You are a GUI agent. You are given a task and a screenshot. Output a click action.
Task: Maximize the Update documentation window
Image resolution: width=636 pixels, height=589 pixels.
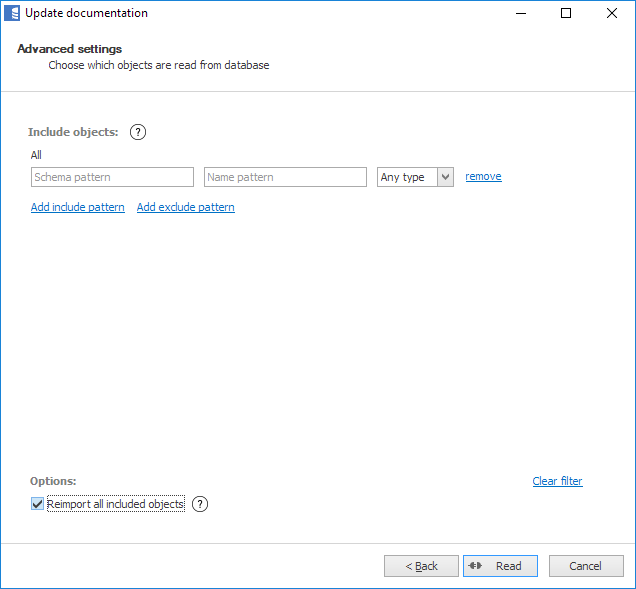pyautogui.click(x=566, y=13)
